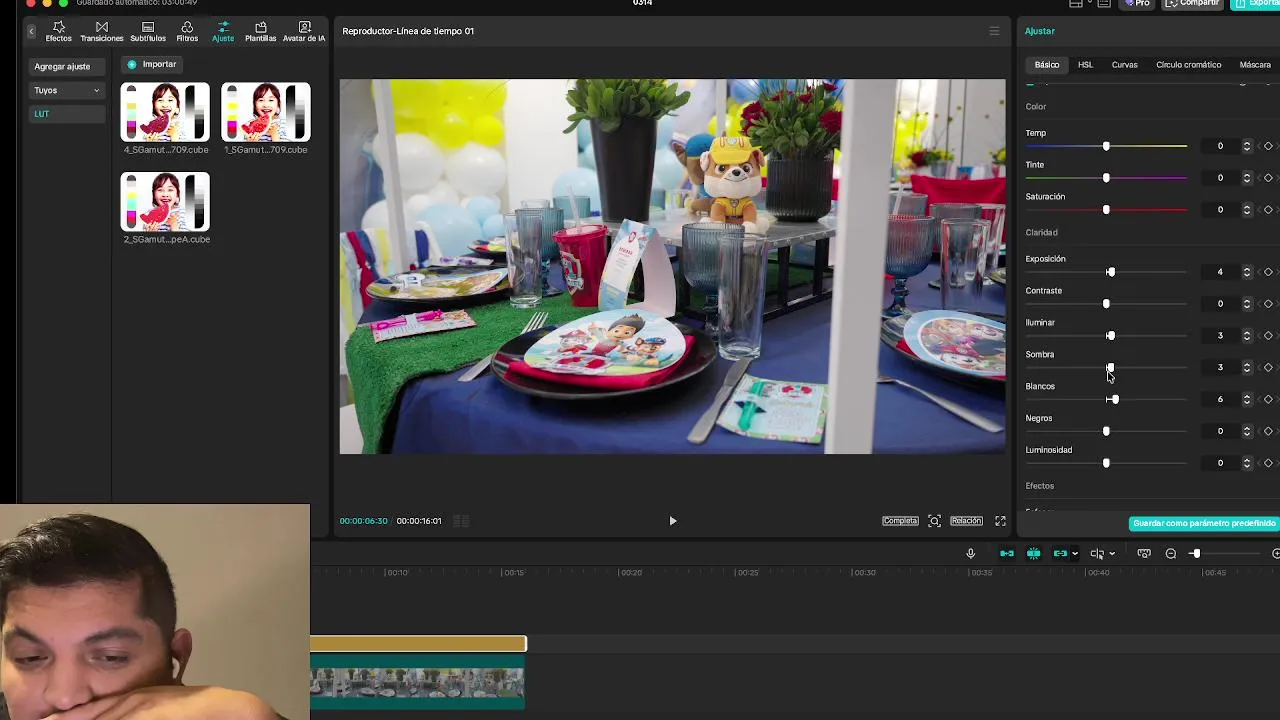
Task: Open the Plantillas panel
Action: click(x=261, y=31)
